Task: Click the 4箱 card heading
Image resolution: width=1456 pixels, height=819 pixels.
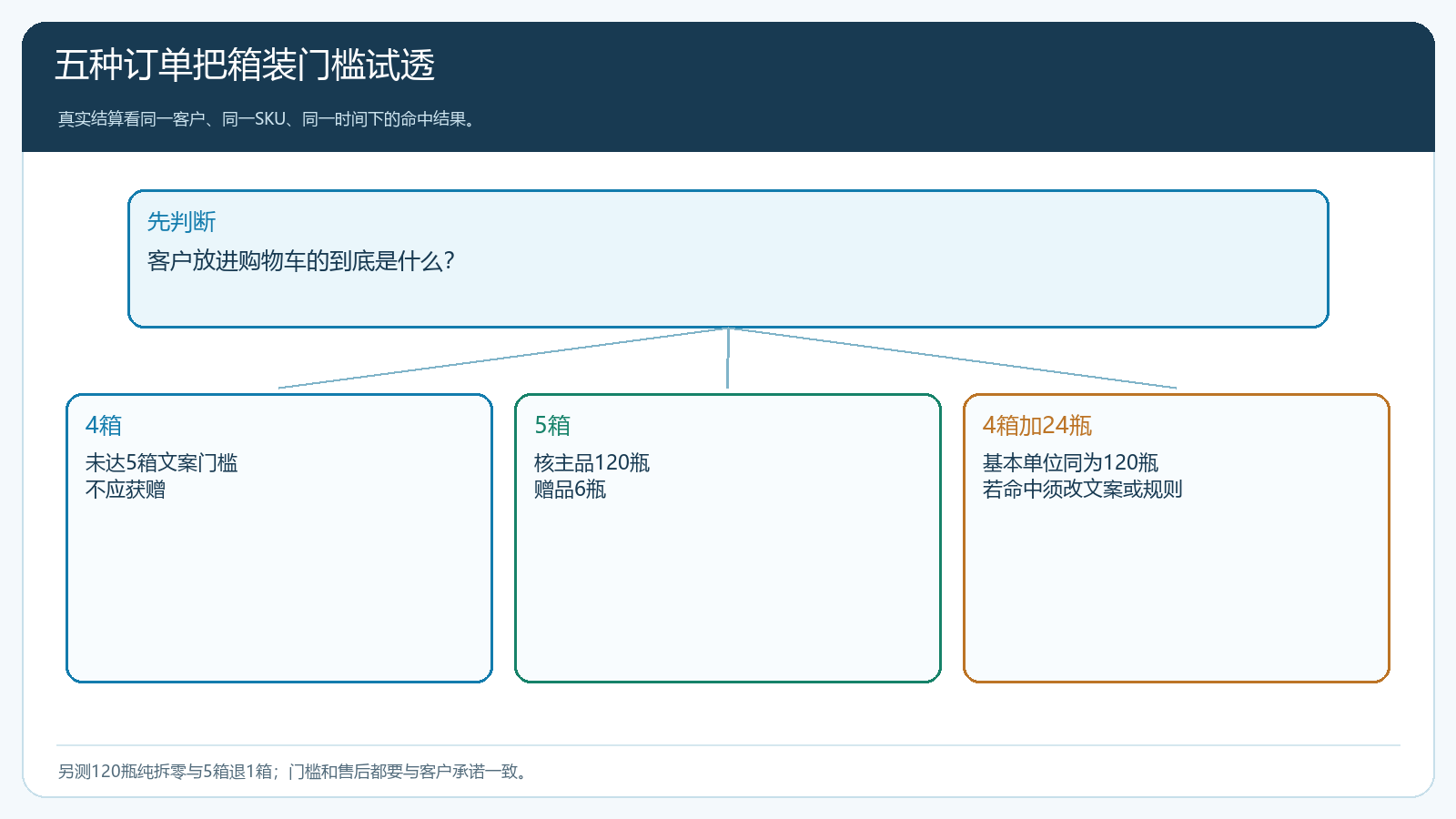Action: click(x=104, y=425)
